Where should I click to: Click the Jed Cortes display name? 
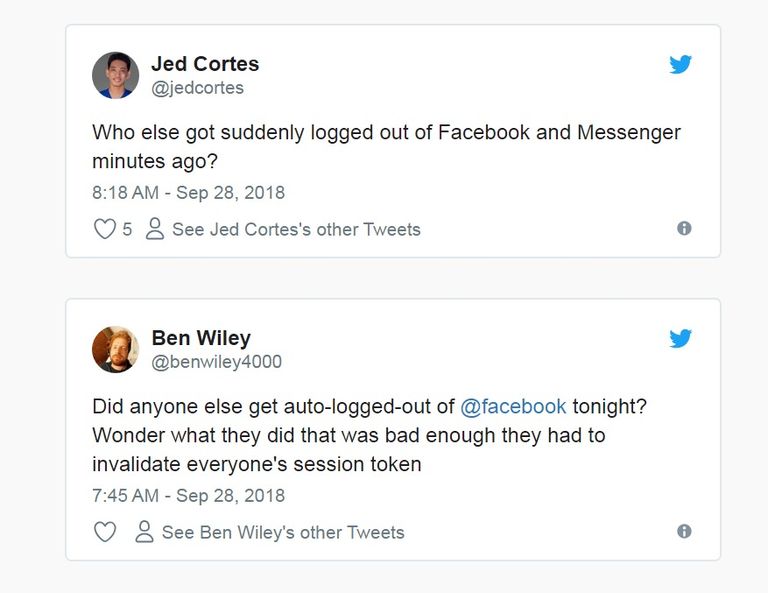[x=204, y=64]
